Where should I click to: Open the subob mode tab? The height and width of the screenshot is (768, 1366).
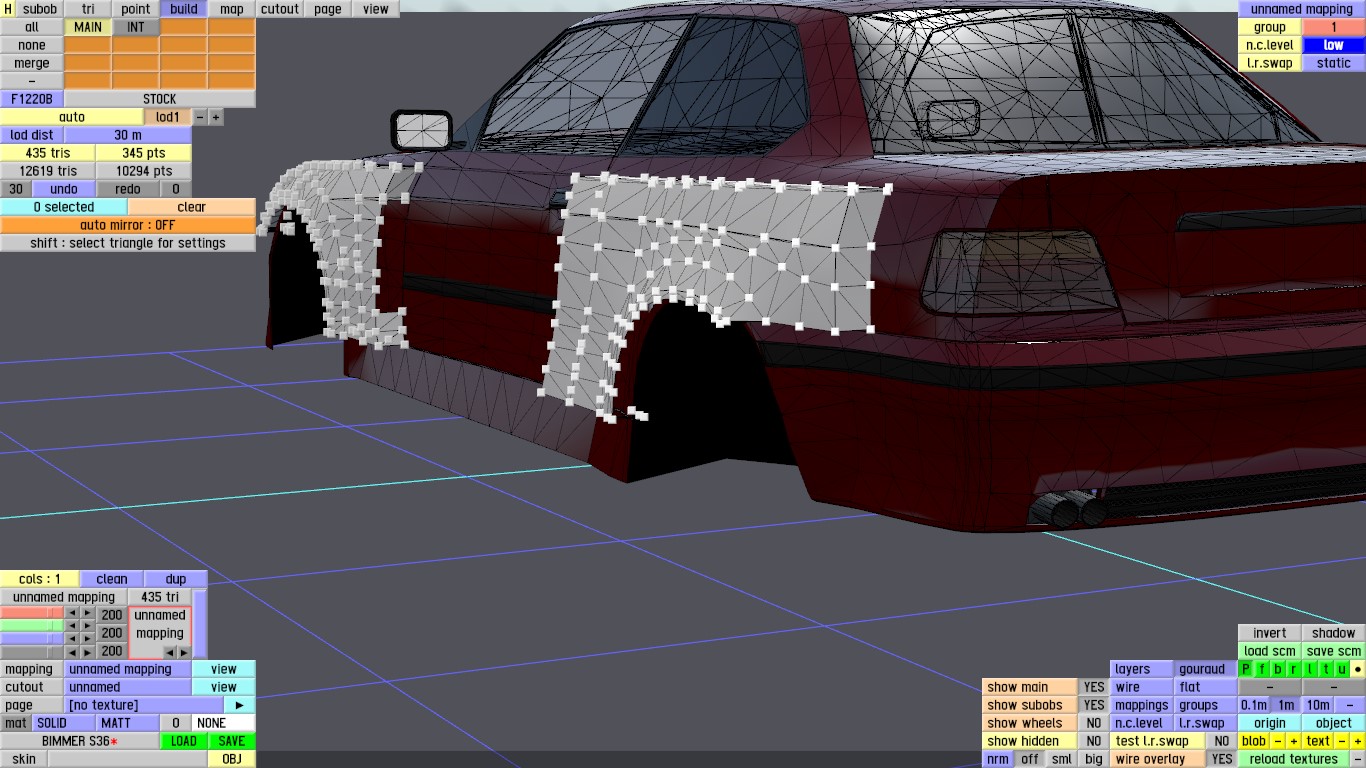pos(40,9)
